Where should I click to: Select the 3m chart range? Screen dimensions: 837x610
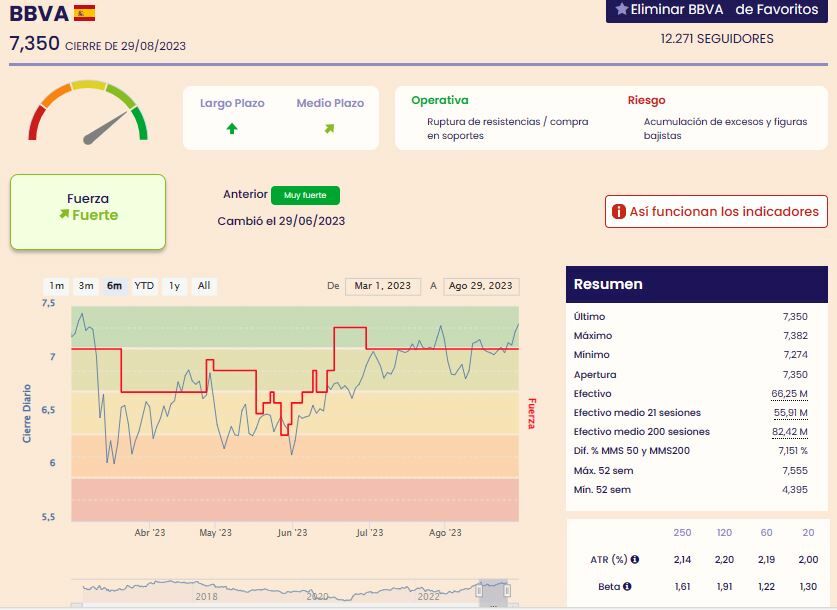coord(86,286)
